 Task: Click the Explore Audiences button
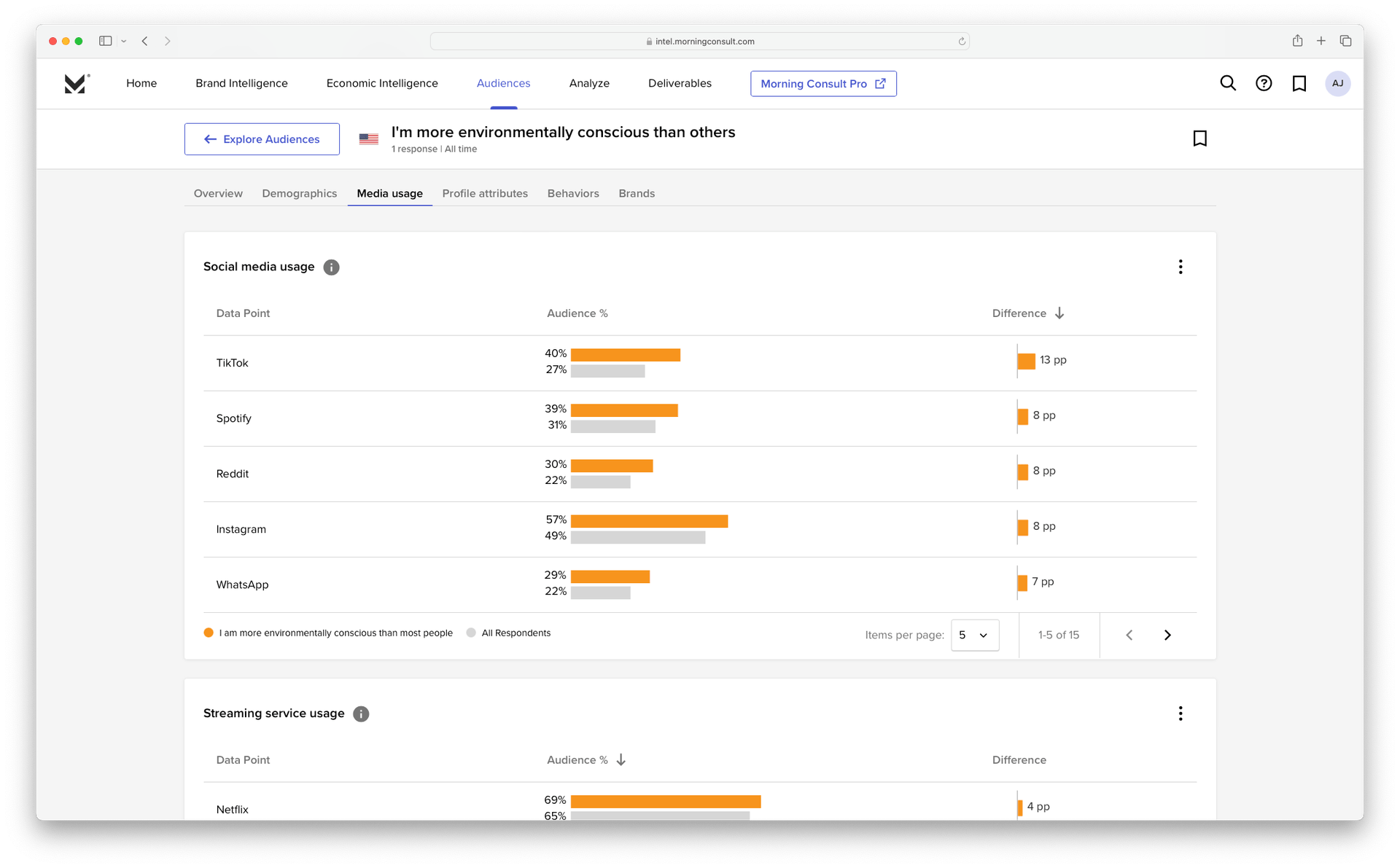pos(262,139)
